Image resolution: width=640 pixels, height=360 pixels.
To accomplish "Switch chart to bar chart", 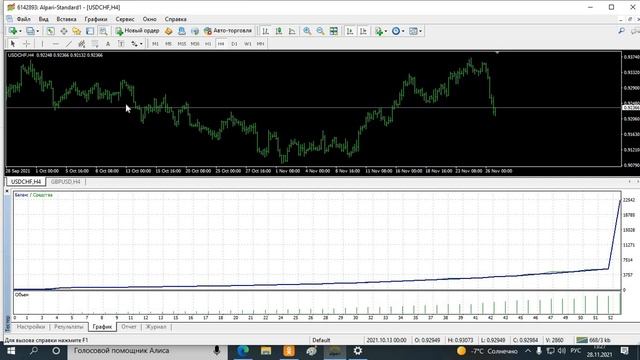I will tap(265, 31).
